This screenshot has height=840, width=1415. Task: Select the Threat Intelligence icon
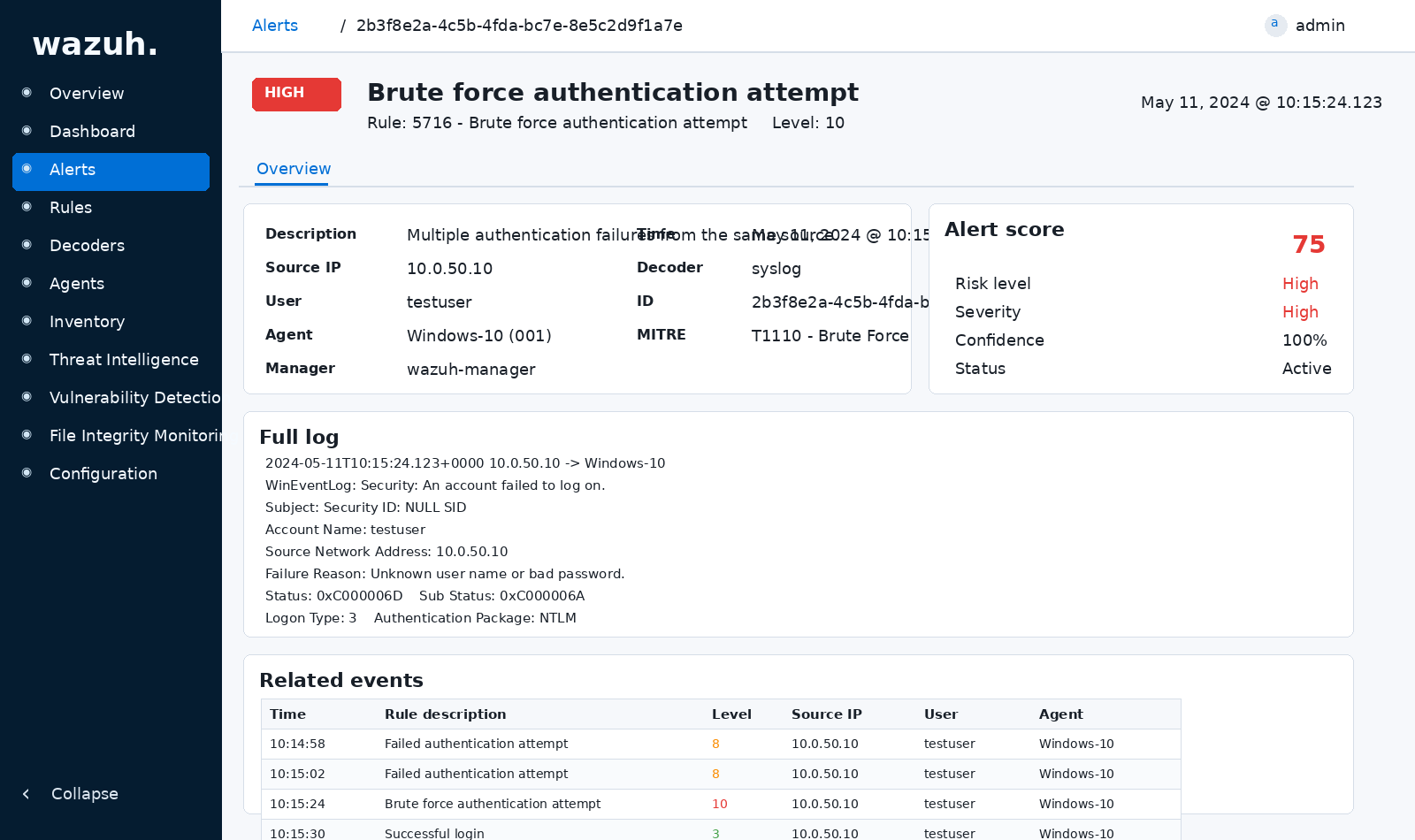[27, 359]
